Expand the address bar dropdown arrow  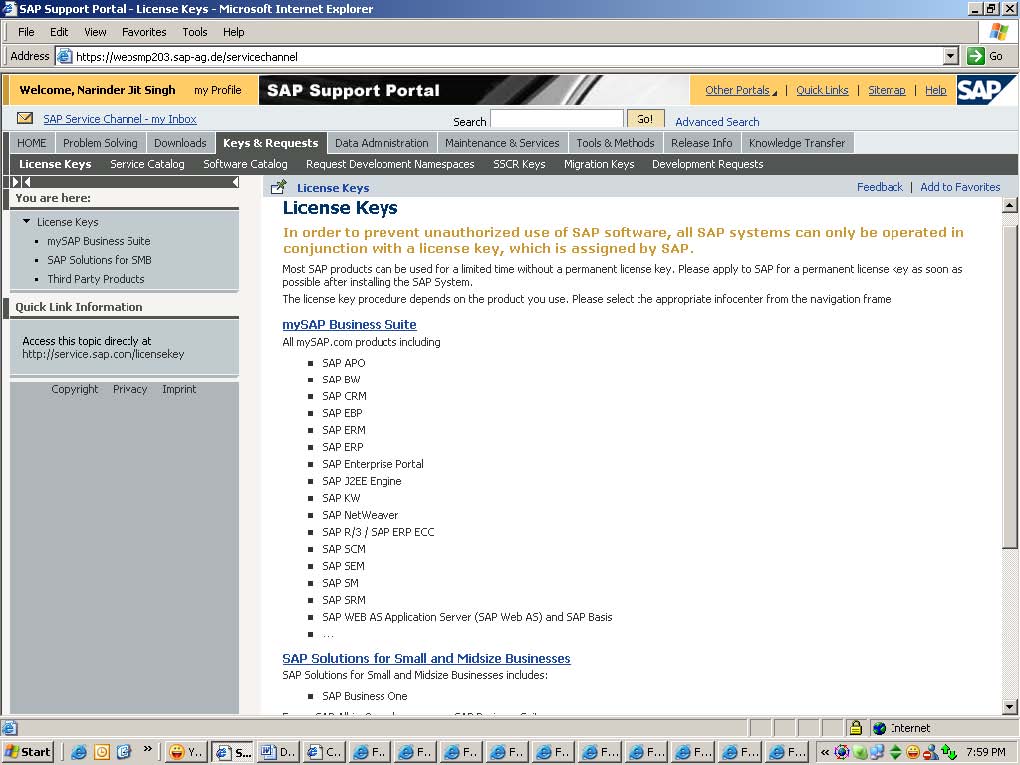click(x=951, y=57)
